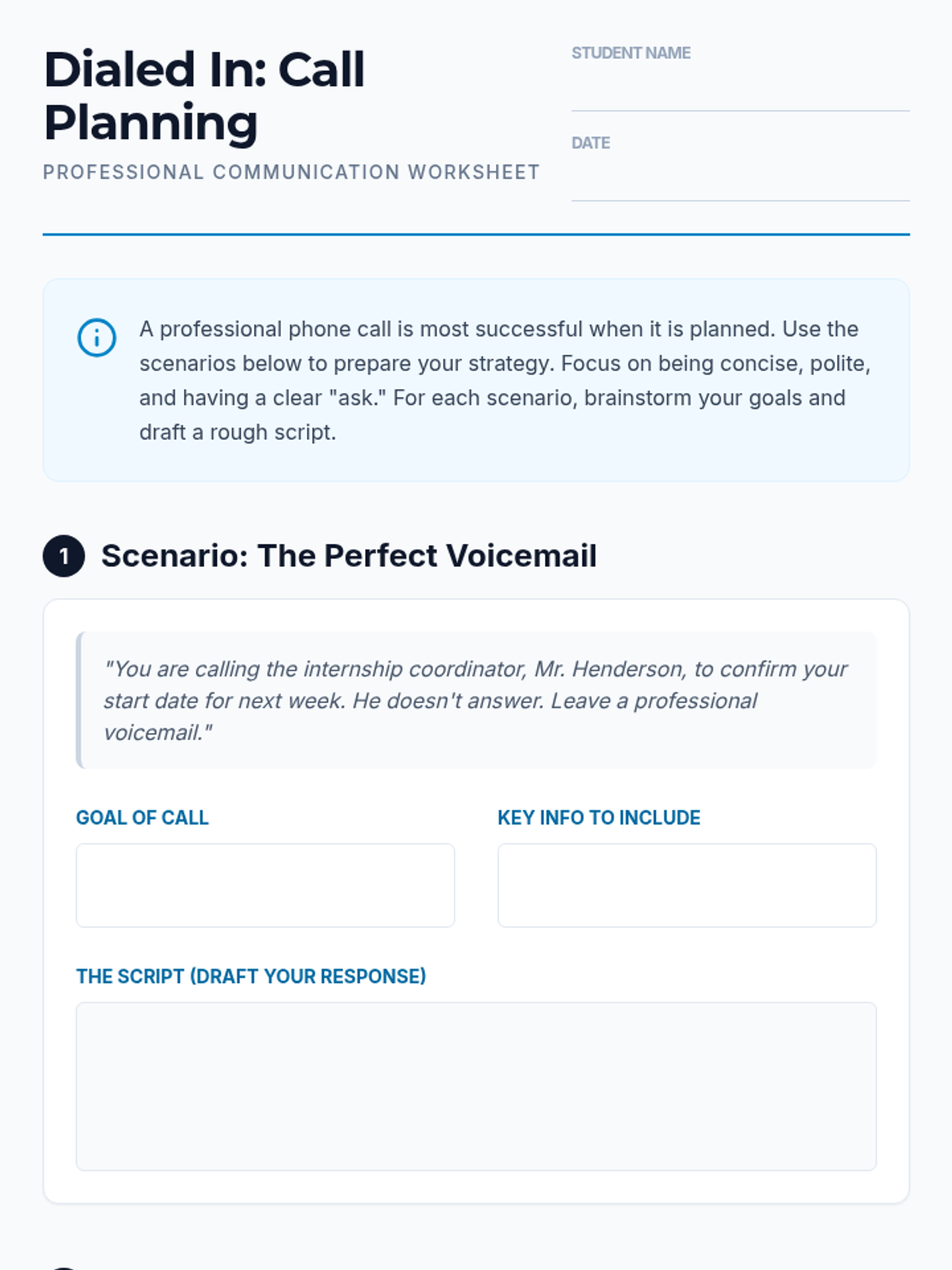Image resolution: width=952 pixels, height=1270 pixels.
Task: Click the GOAL OF CALL label
Action: [x=142, y=818]
